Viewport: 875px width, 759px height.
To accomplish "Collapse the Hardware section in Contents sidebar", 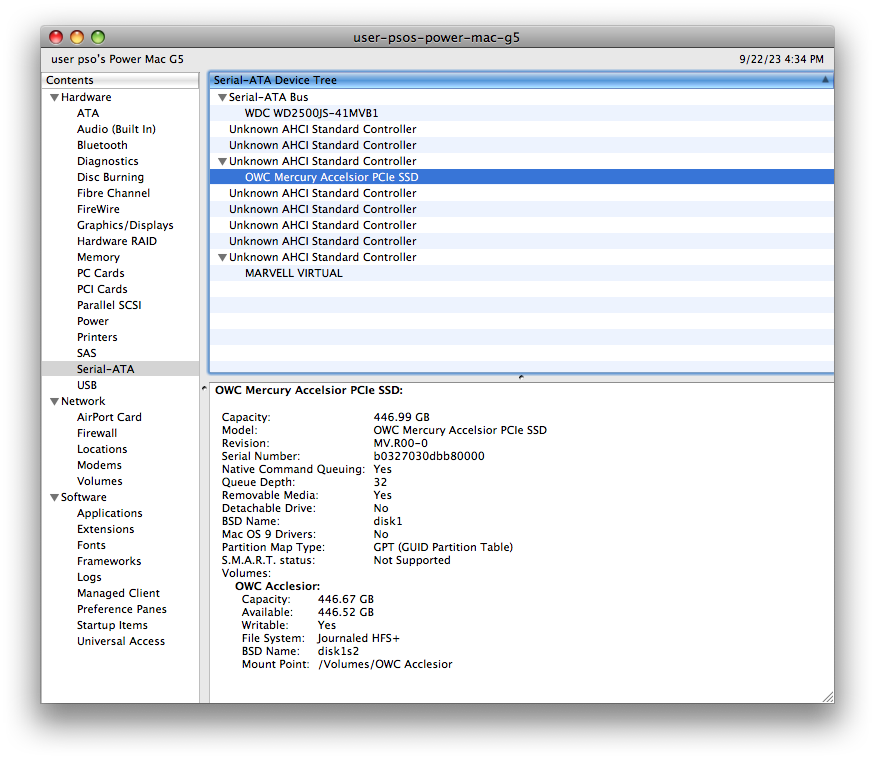I will [53, 96].
